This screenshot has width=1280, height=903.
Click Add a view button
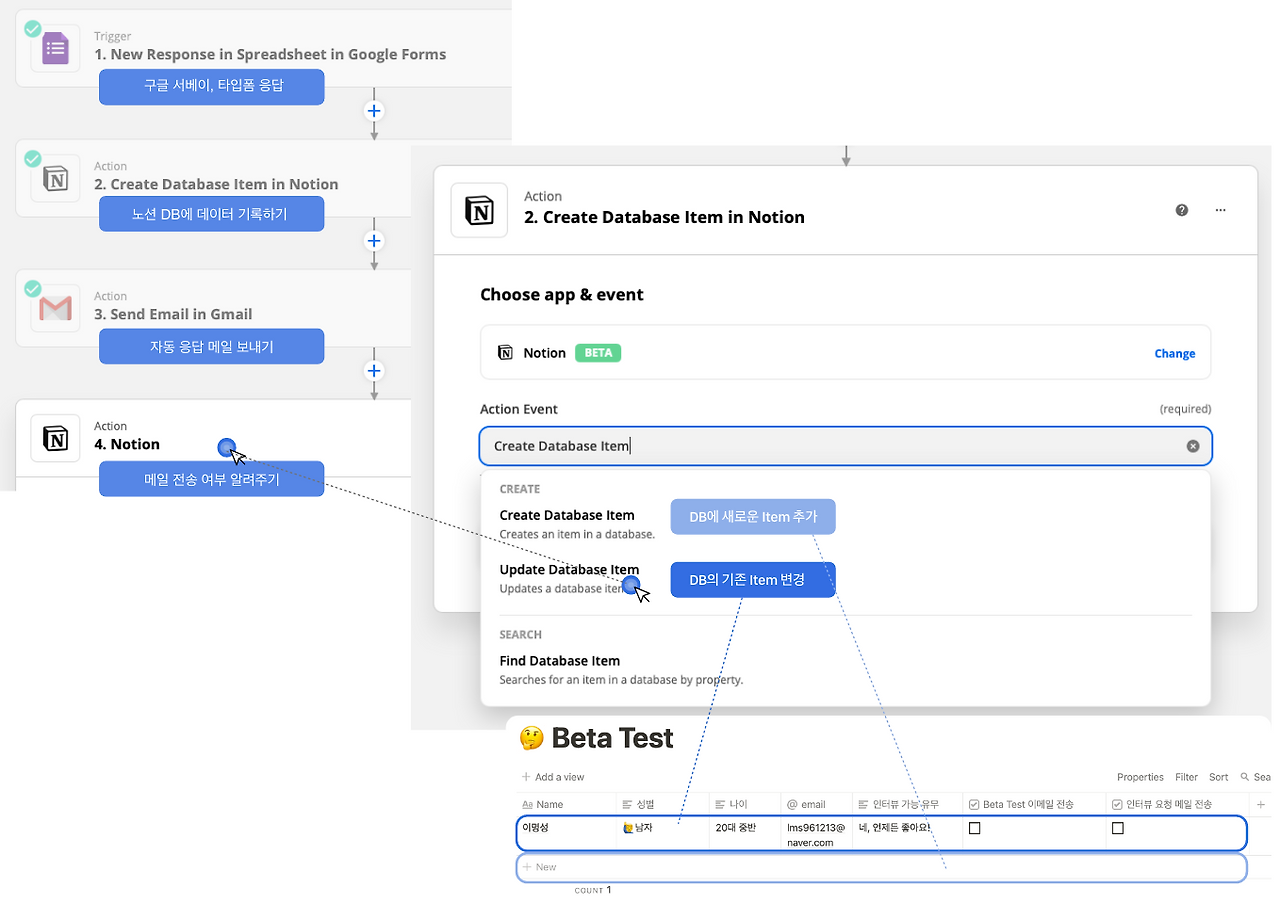point(553,777)
